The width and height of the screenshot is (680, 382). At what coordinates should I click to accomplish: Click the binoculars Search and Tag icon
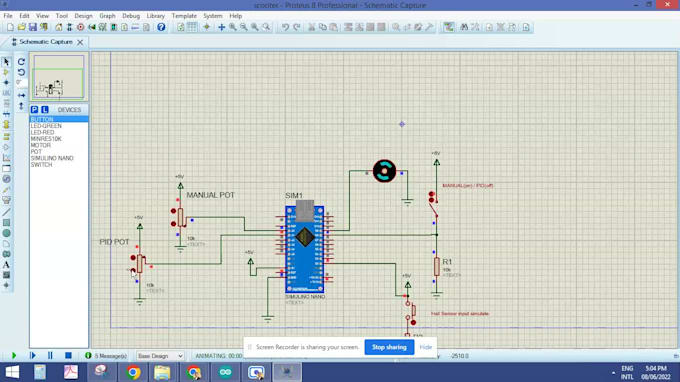(464, 27)
